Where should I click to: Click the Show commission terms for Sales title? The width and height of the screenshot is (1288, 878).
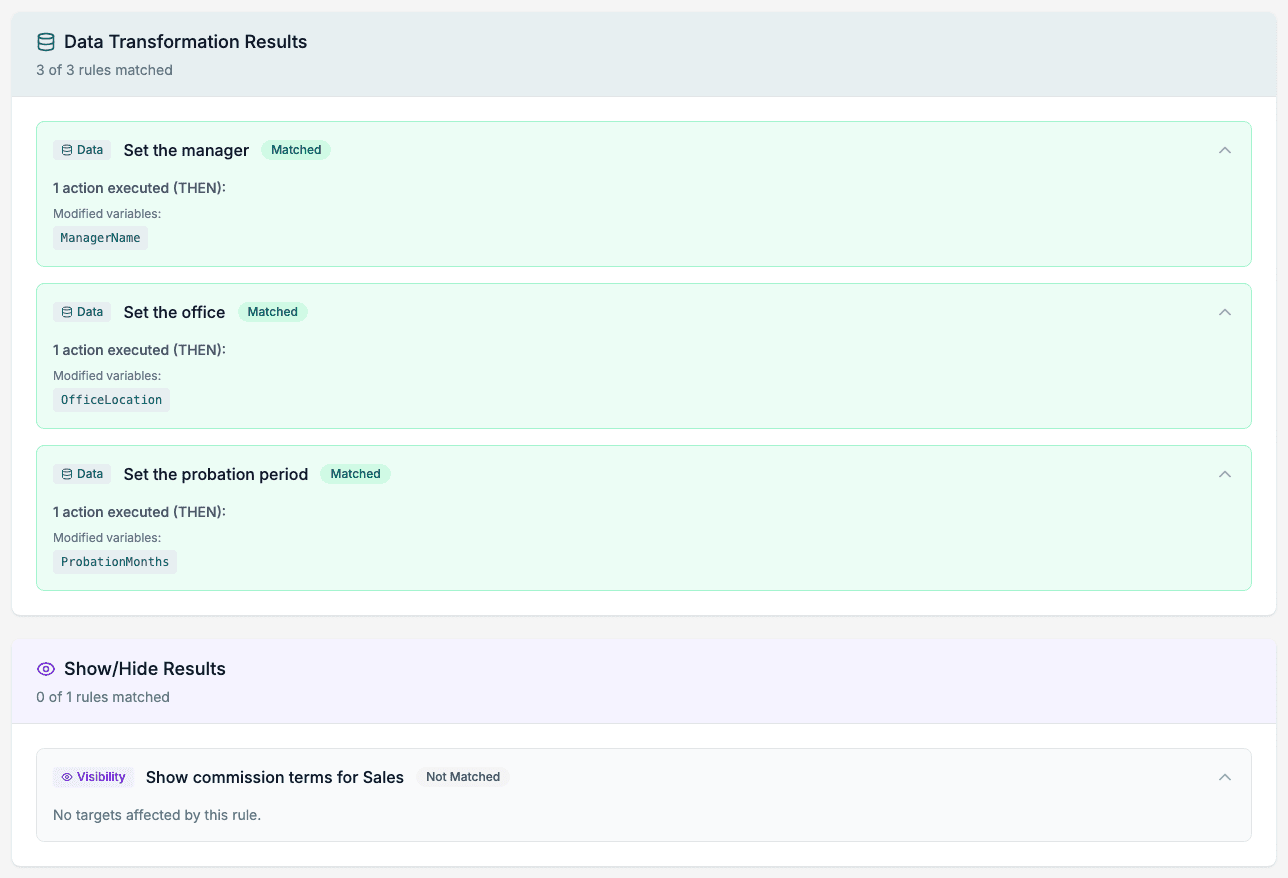point(275,777)
